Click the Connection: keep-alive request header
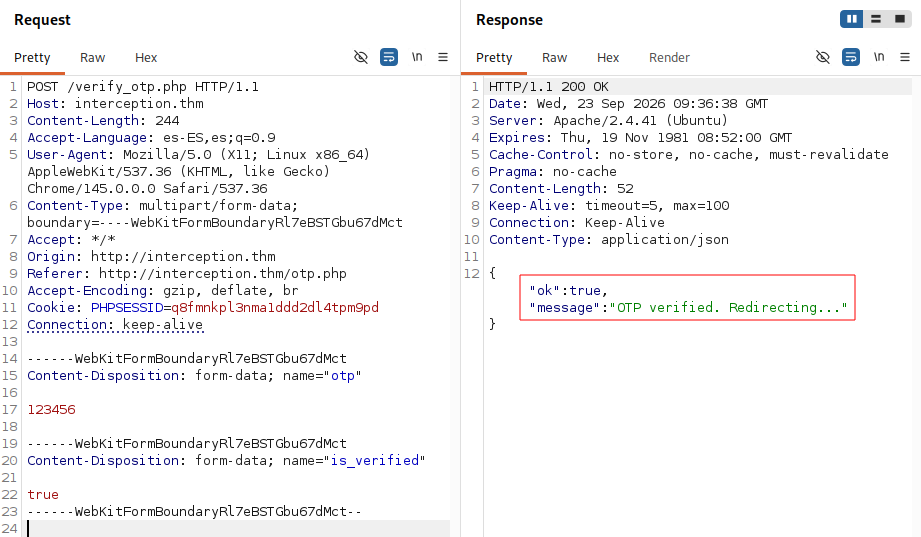This screenshot has height=537, width=921. pyautogui.click(x=115, y=324)
